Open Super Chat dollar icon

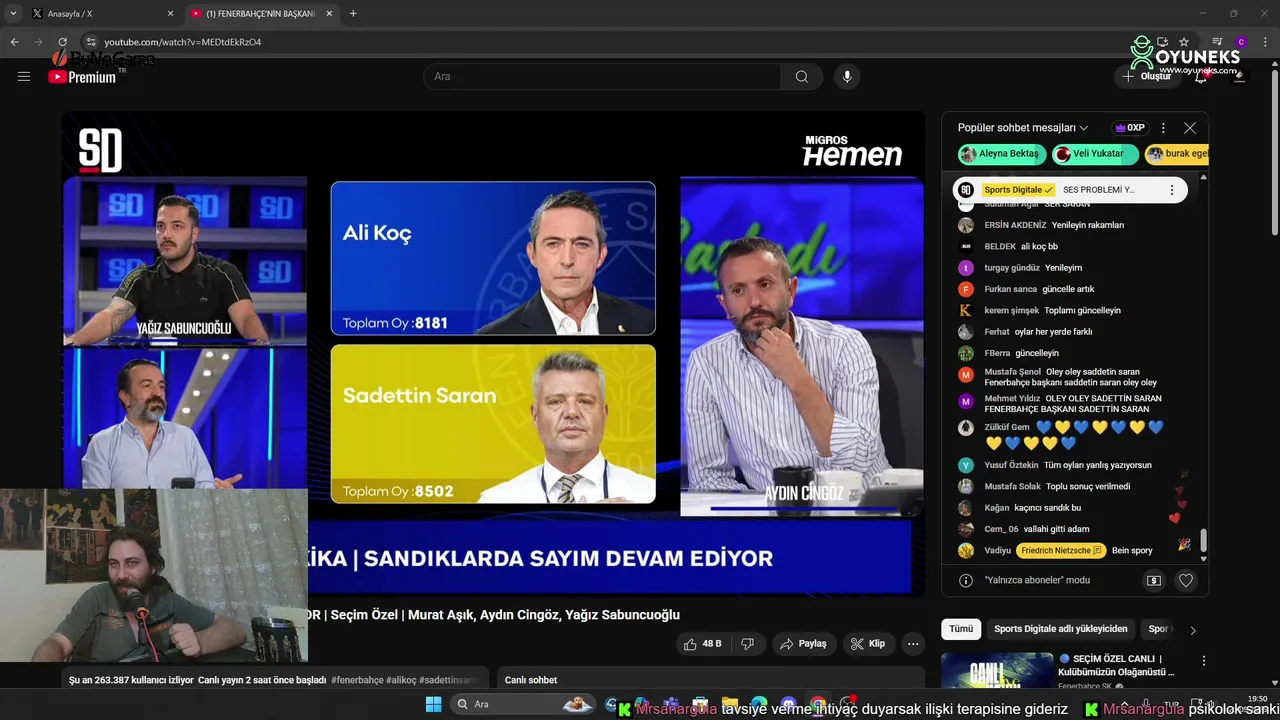click(1154, 580)
